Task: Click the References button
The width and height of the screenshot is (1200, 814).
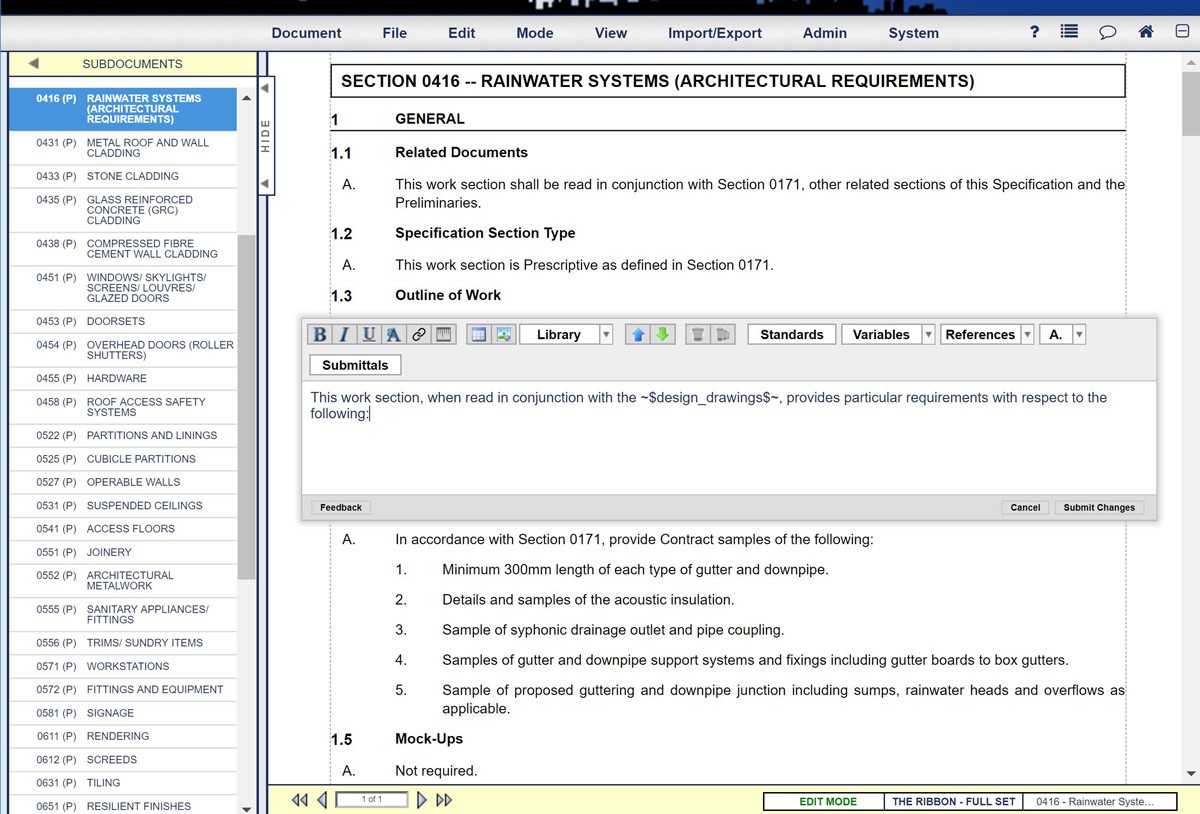Action: pos(980,335)
